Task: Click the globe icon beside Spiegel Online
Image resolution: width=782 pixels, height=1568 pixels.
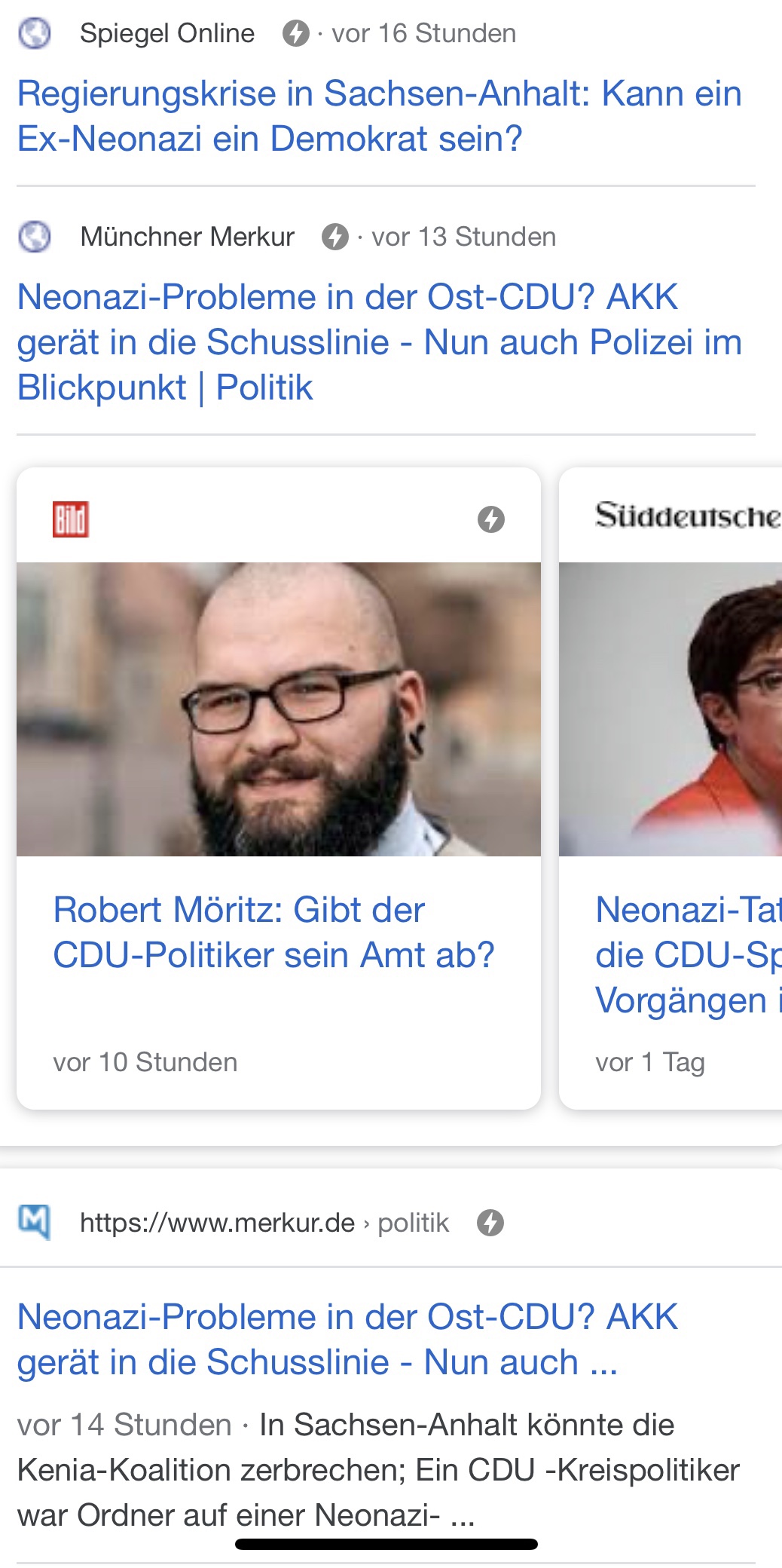Action: 34,33
